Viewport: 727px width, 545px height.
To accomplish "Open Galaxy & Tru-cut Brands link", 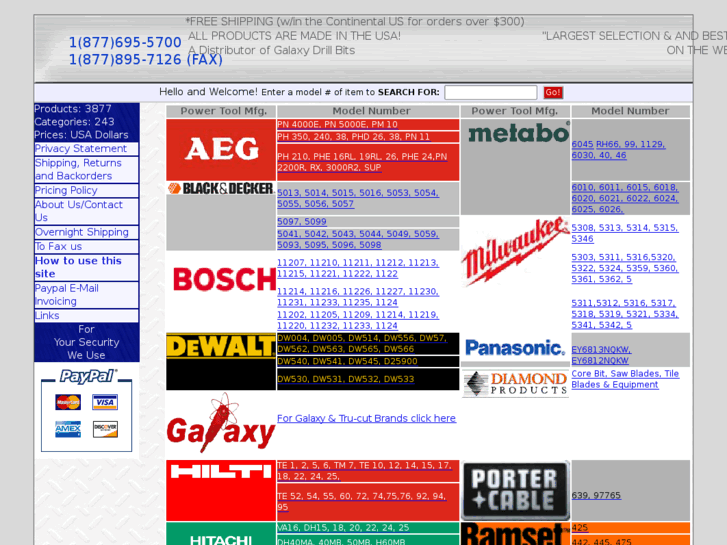I will click(366, 418).
